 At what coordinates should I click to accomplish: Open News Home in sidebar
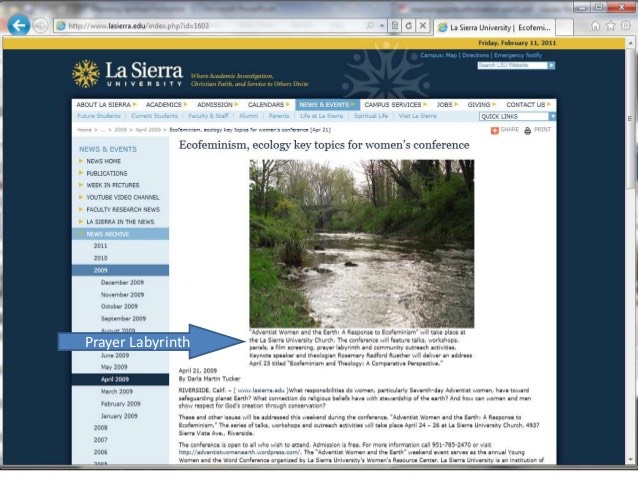coord(103,161)
